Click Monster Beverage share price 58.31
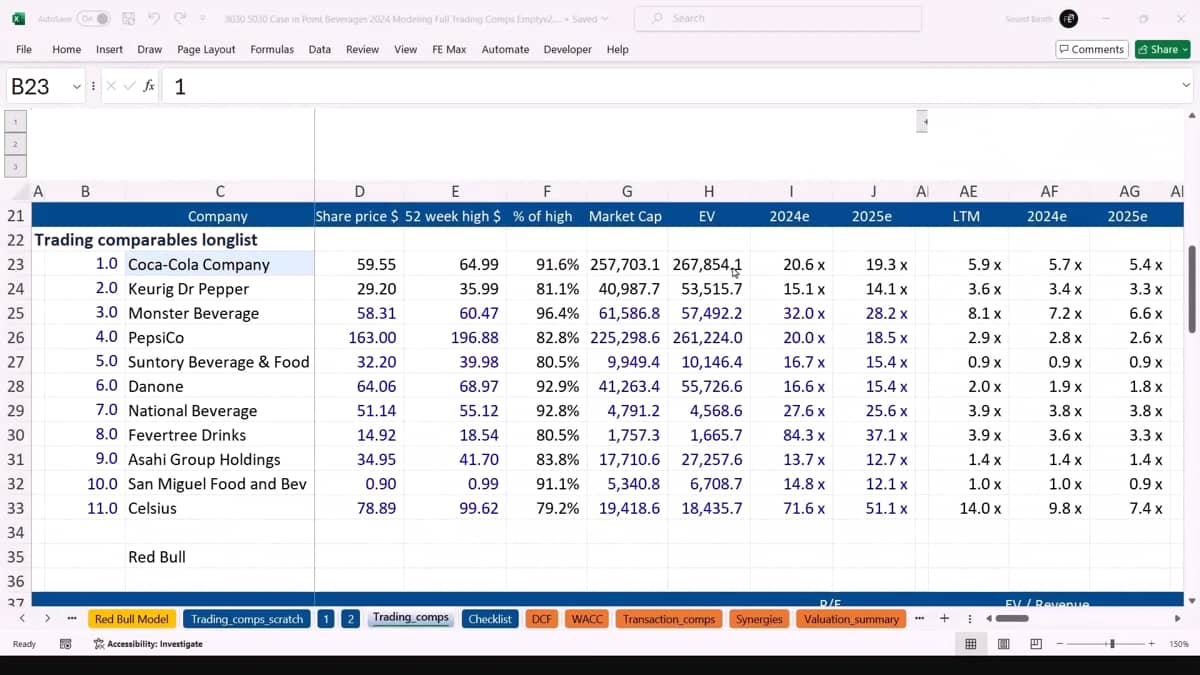The height and width of the screenshot is (675, 1200). pos(360,313)
